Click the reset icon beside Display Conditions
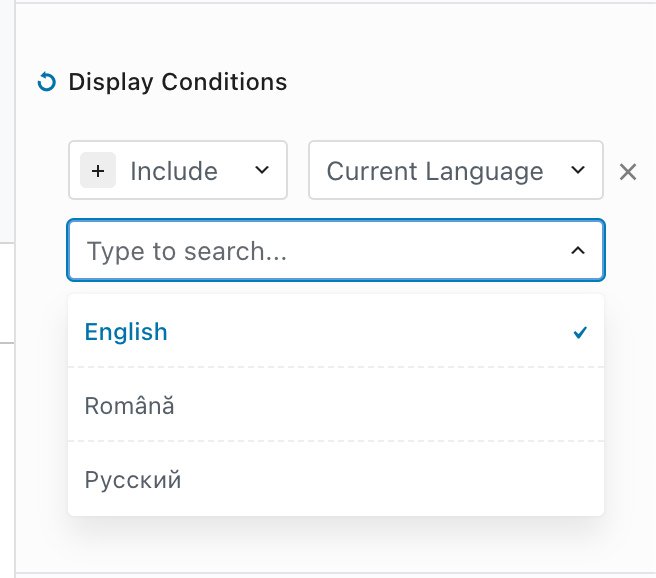Image resolution: width=656 pixels, height=578 pixels. point(46,82)
